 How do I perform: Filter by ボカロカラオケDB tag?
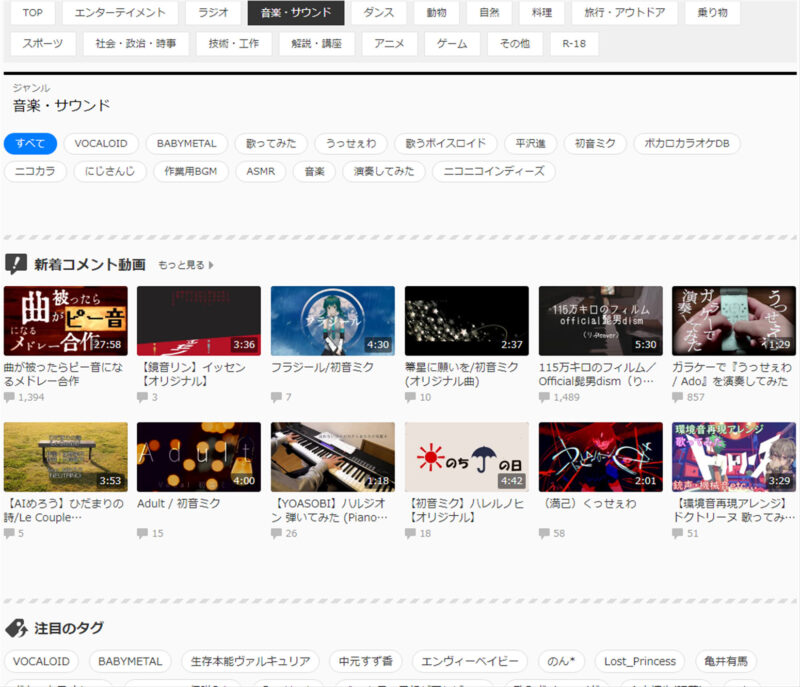687,144
